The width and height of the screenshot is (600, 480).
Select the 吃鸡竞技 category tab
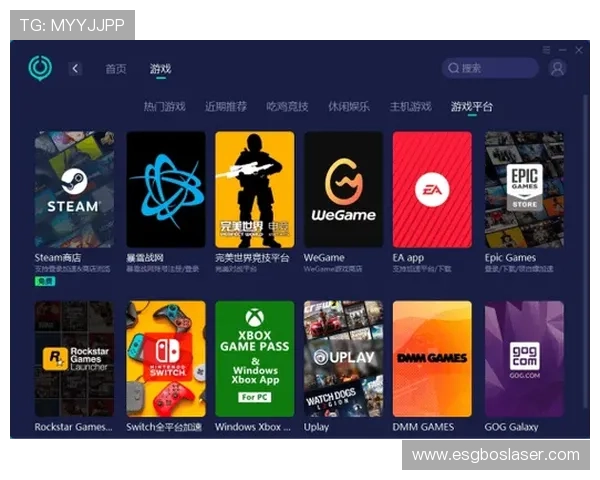click(x=287, y=106)
